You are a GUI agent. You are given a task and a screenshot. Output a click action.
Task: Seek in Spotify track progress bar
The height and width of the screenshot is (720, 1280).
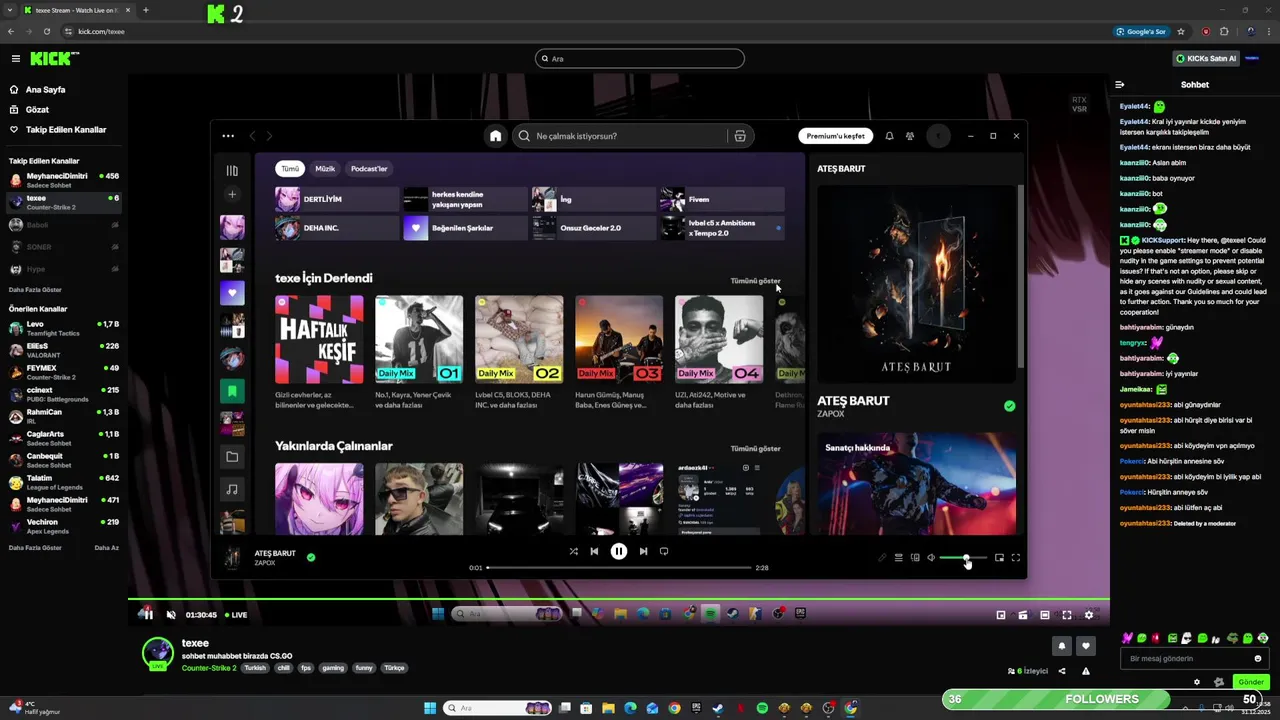click(x=619, y=567)
